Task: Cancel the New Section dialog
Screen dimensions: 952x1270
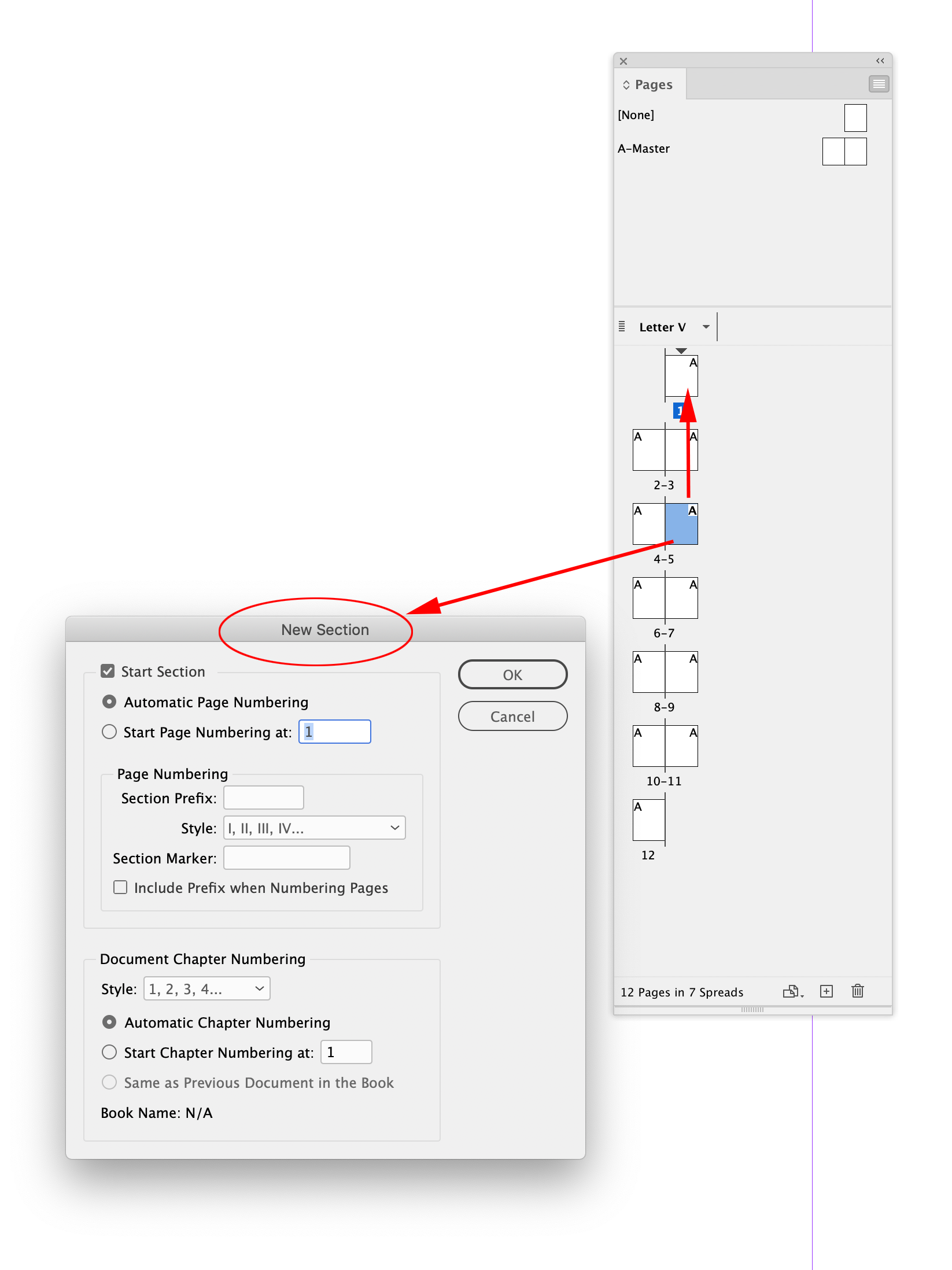Action: (x=512, y=716)
